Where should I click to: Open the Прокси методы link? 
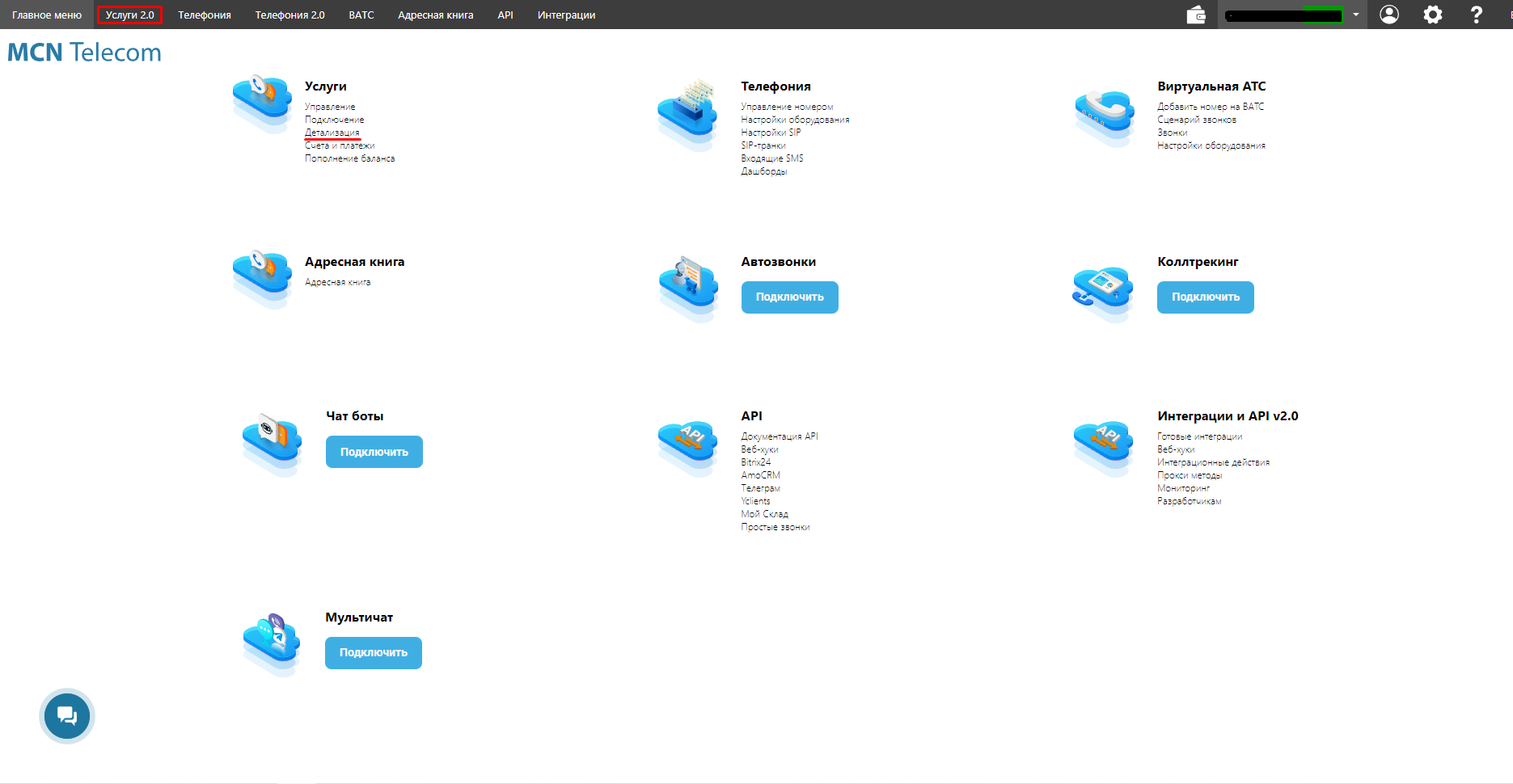tap(1190, 475)
